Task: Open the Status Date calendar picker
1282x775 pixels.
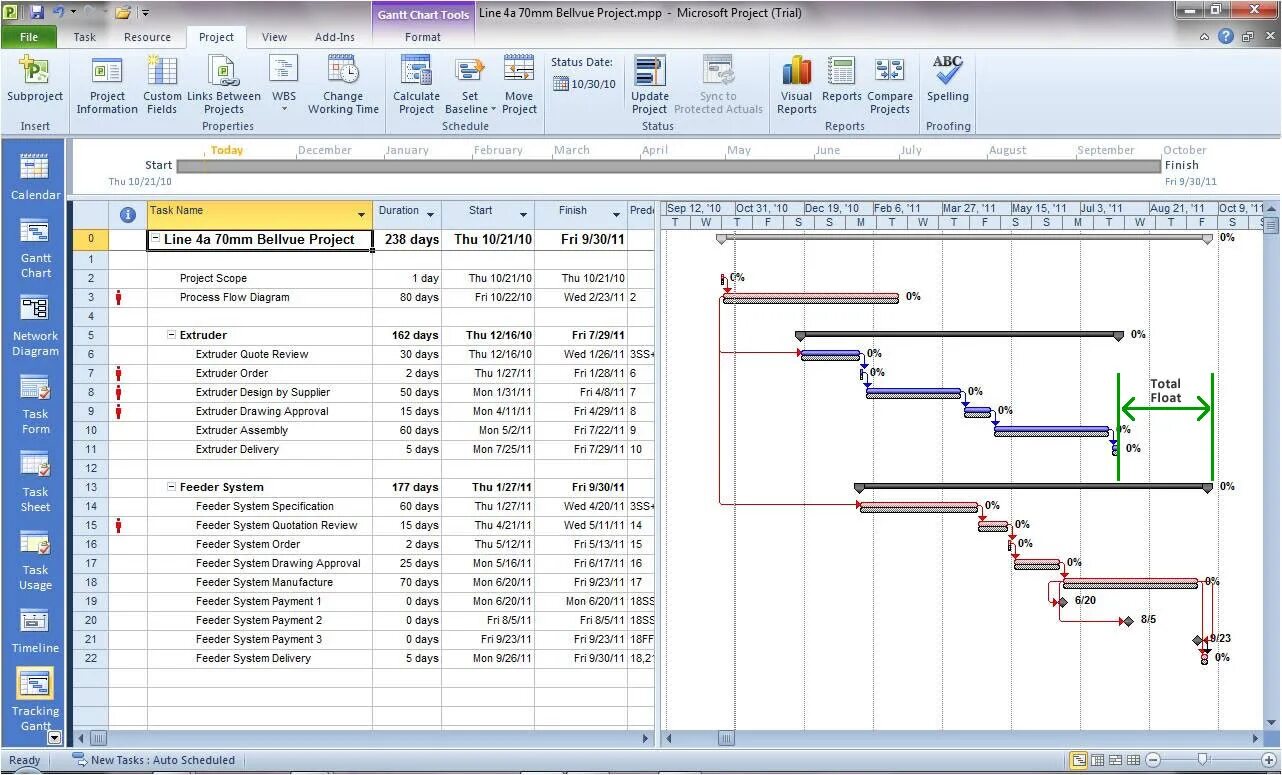Action: [560, 84]
